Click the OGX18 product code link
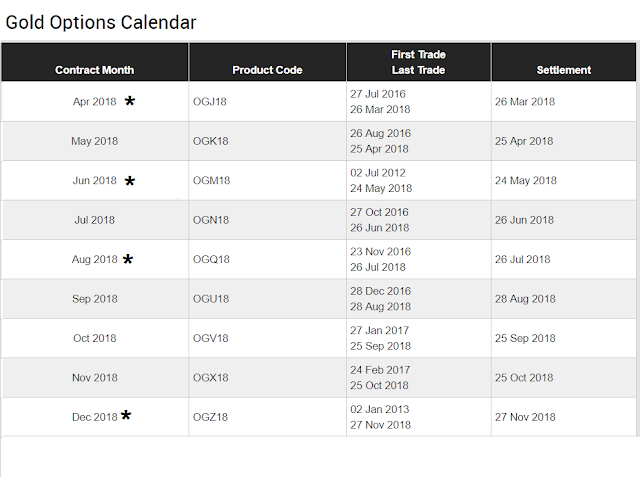The image size is (640, 479). click(211, 378)
